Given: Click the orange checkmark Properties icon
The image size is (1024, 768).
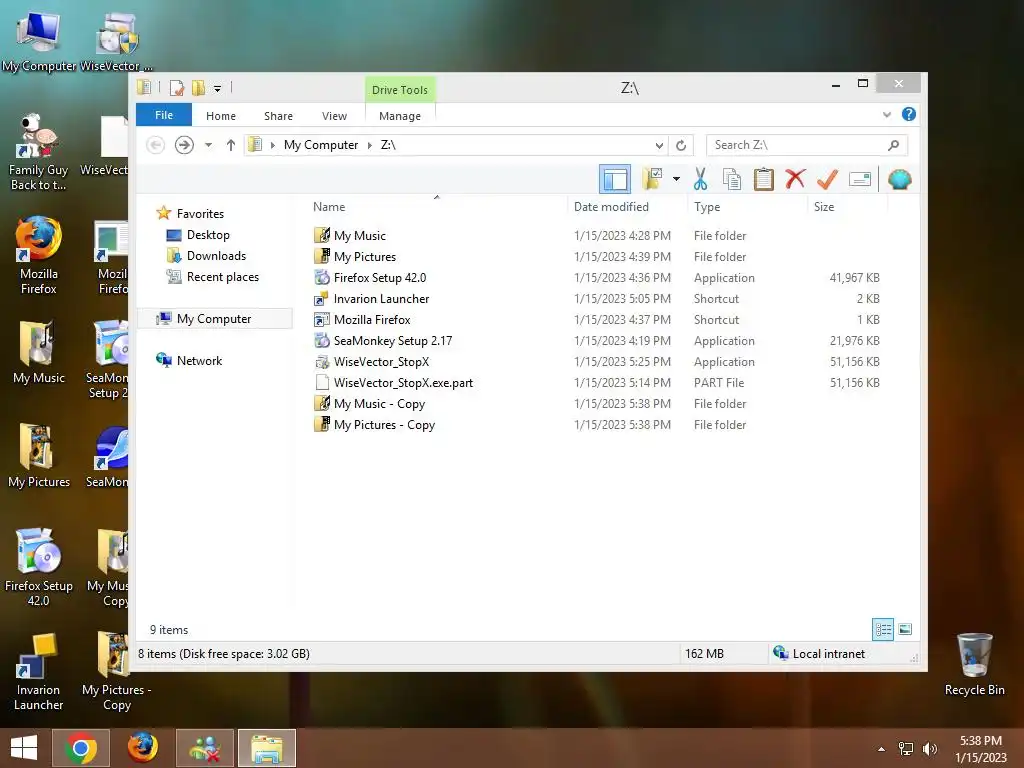Looking at the screenshot, I should pos(827,179).
